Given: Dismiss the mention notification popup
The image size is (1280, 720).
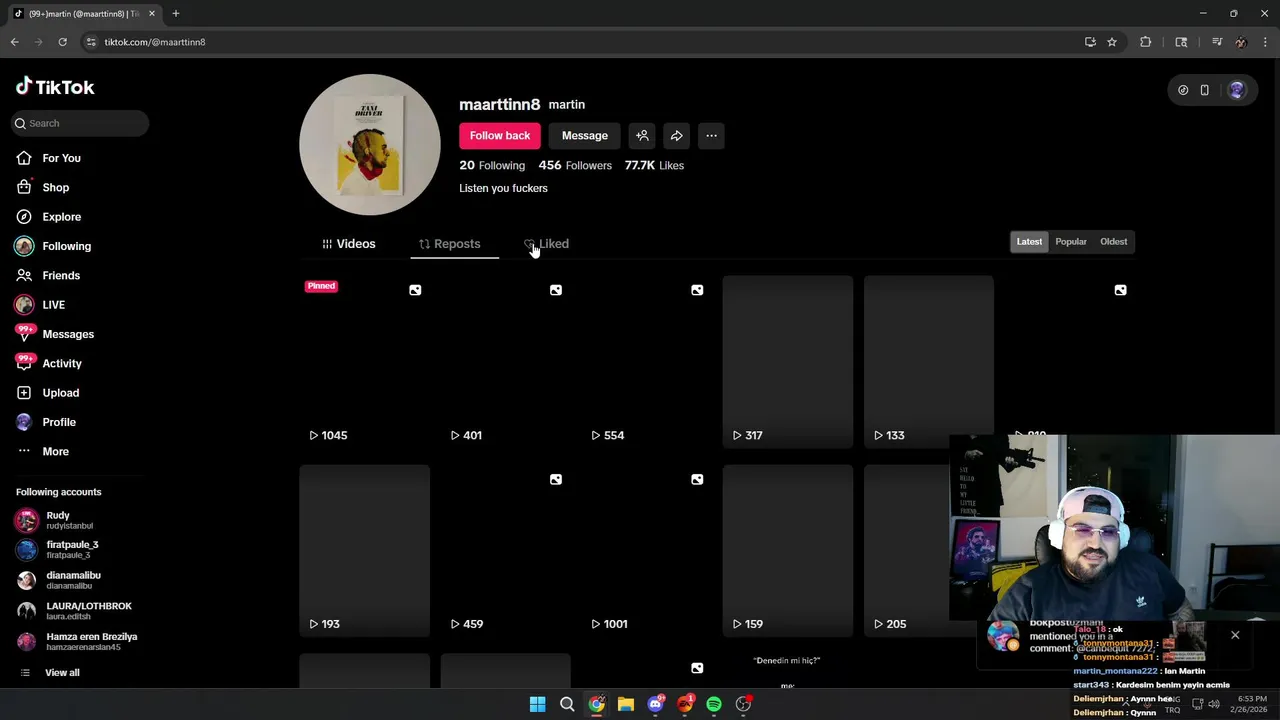Looking at the screenshot, I should (1235, 635).
